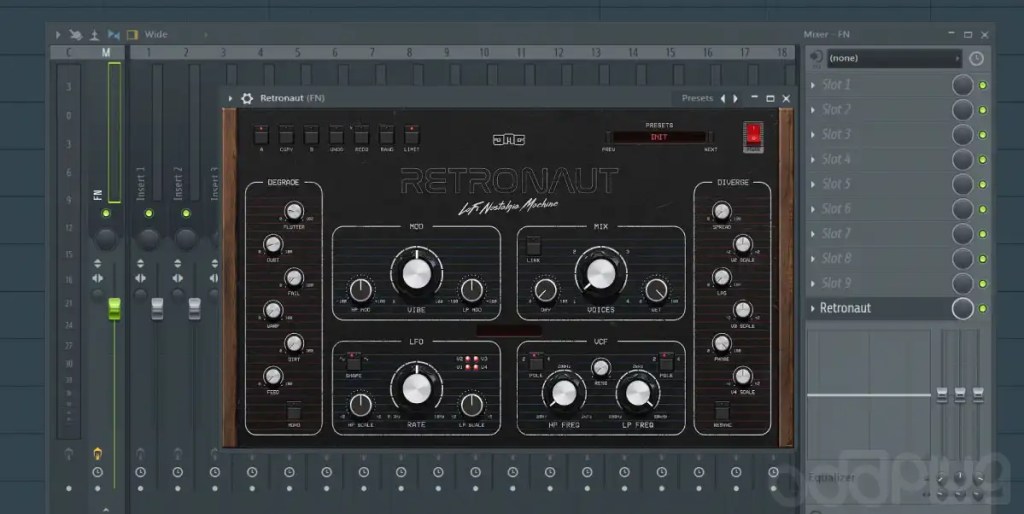Screen dimensions: 1024x514
Task: Click the FLUTTER knob
Action: (294, 211)
